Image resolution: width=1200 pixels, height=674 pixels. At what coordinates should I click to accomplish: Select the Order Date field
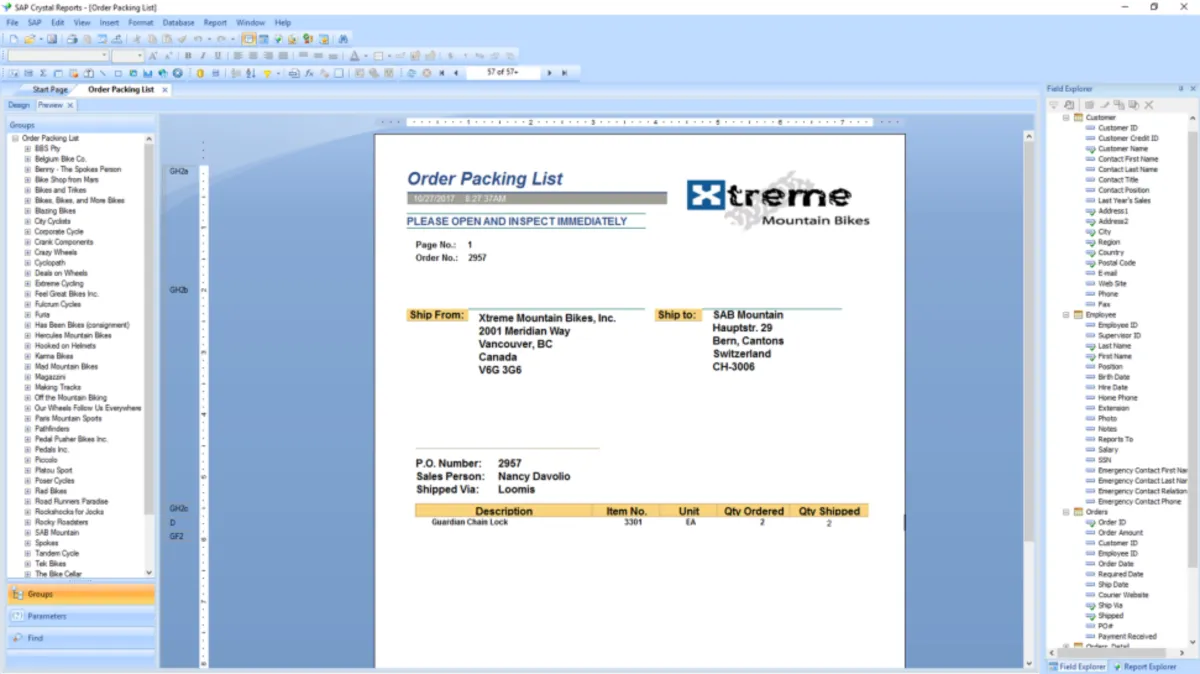click(x=1116, y=563)
